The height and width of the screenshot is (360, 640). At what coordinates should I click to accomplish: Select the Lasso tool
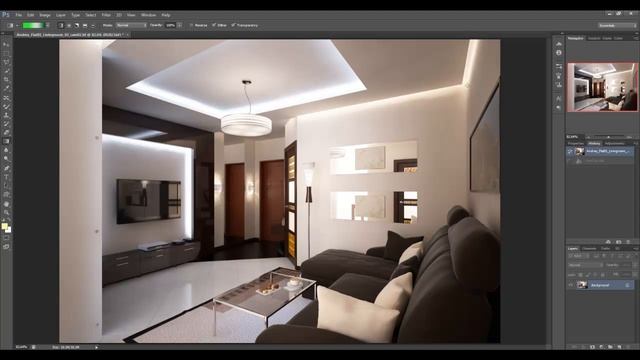click(6, 62)
